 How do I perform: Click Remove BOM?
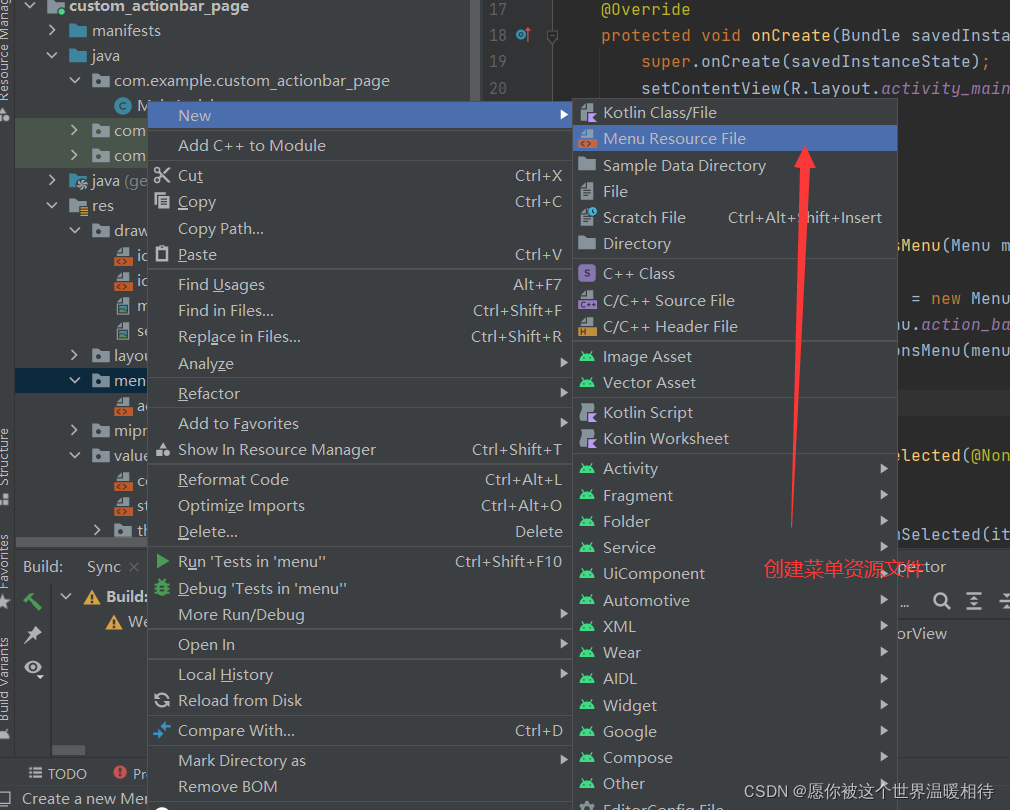tap(360, 787)
